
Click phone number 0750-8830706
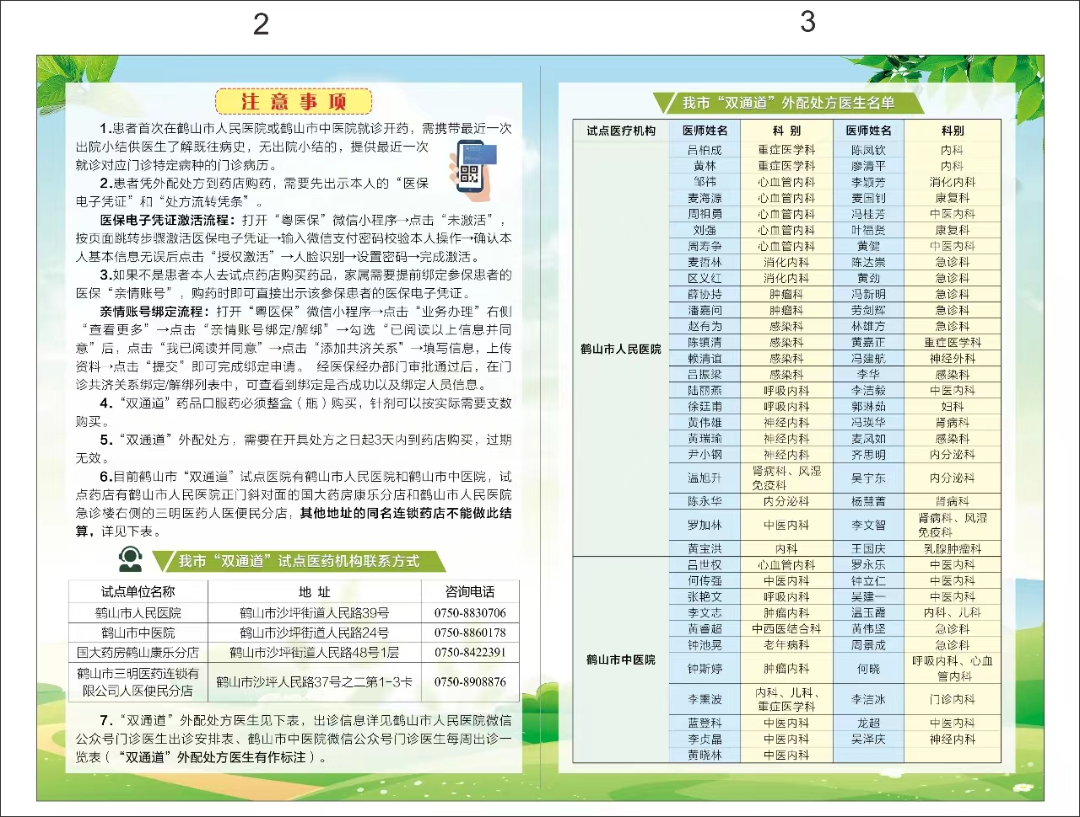pos(469,612)
